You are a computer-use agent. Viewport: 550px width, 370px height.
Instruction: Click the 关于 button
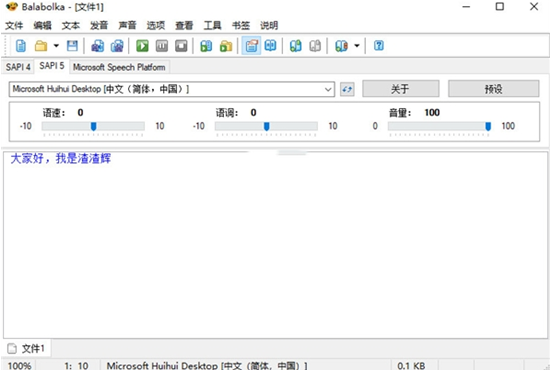pyautogui.click(x=401, y=89)
